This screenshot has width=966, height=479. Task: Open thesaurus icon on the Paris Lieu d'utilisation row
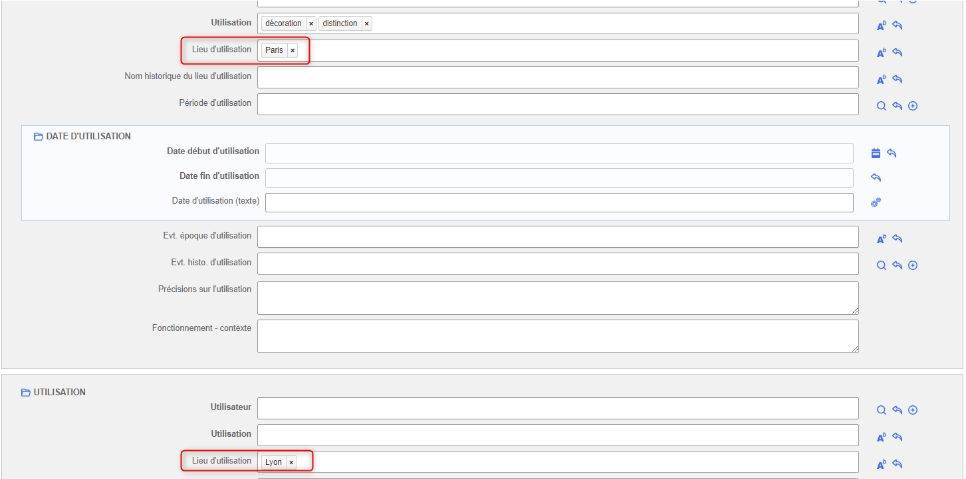coord(881,53)
